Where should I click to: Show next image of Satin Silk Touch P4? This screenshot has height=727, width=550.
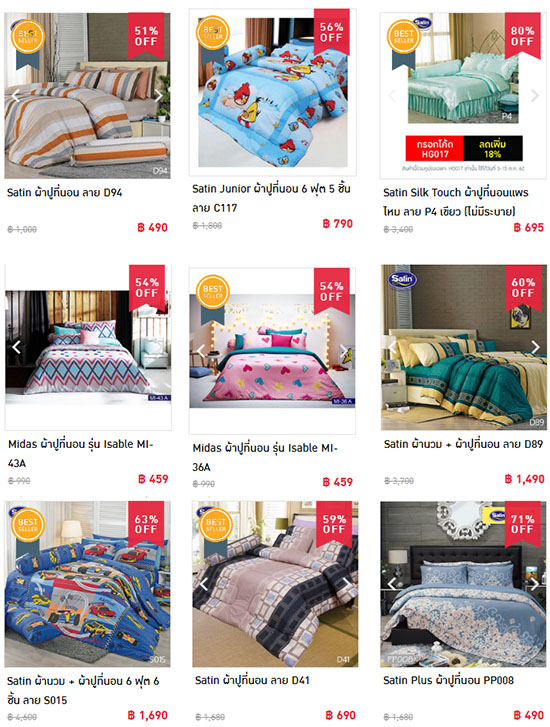click(x=535, y=96)
